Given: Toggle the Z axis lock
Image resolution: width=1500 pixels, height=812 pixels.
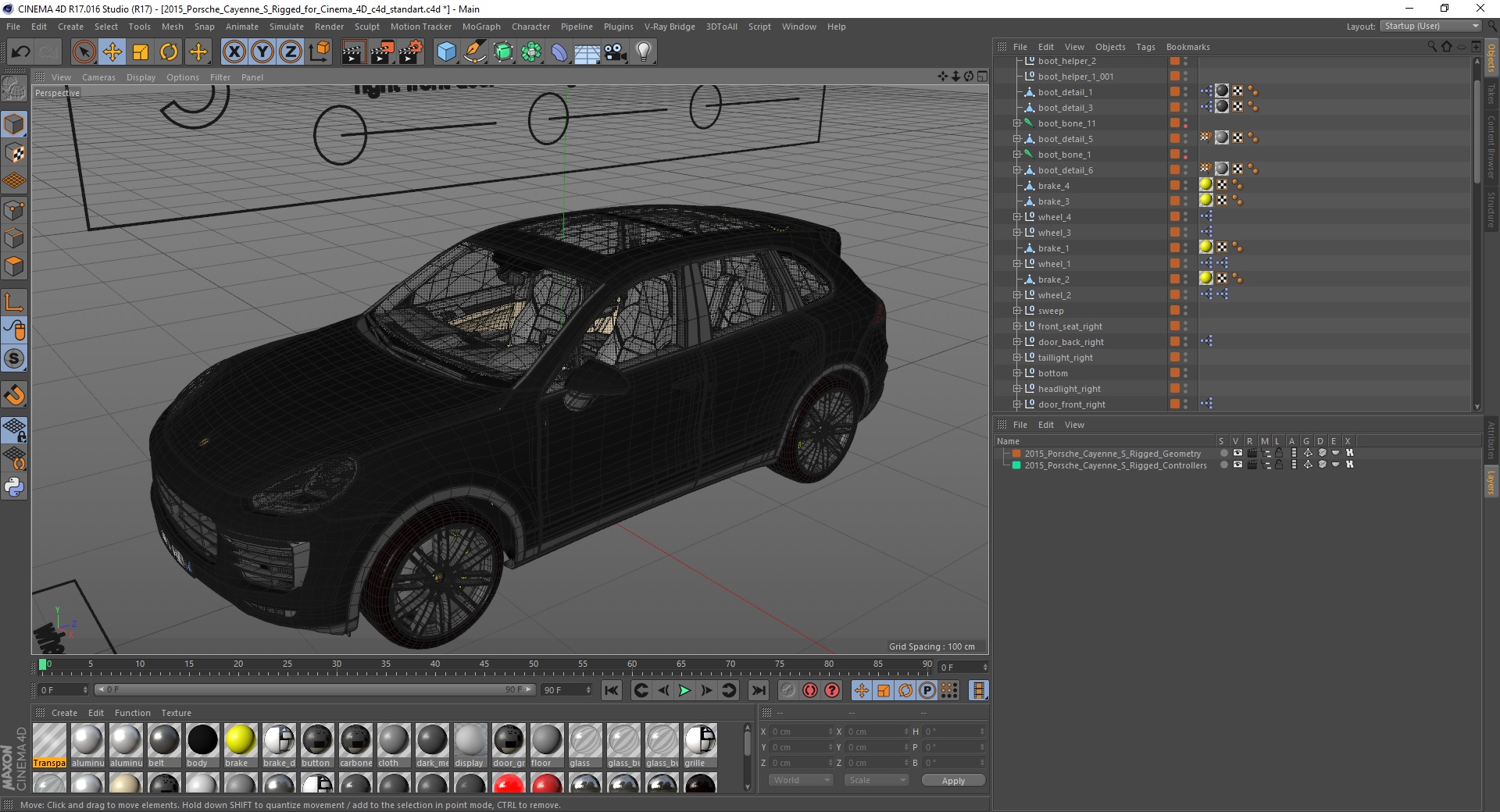Looking at the screenshot, I should click(290, 52).
